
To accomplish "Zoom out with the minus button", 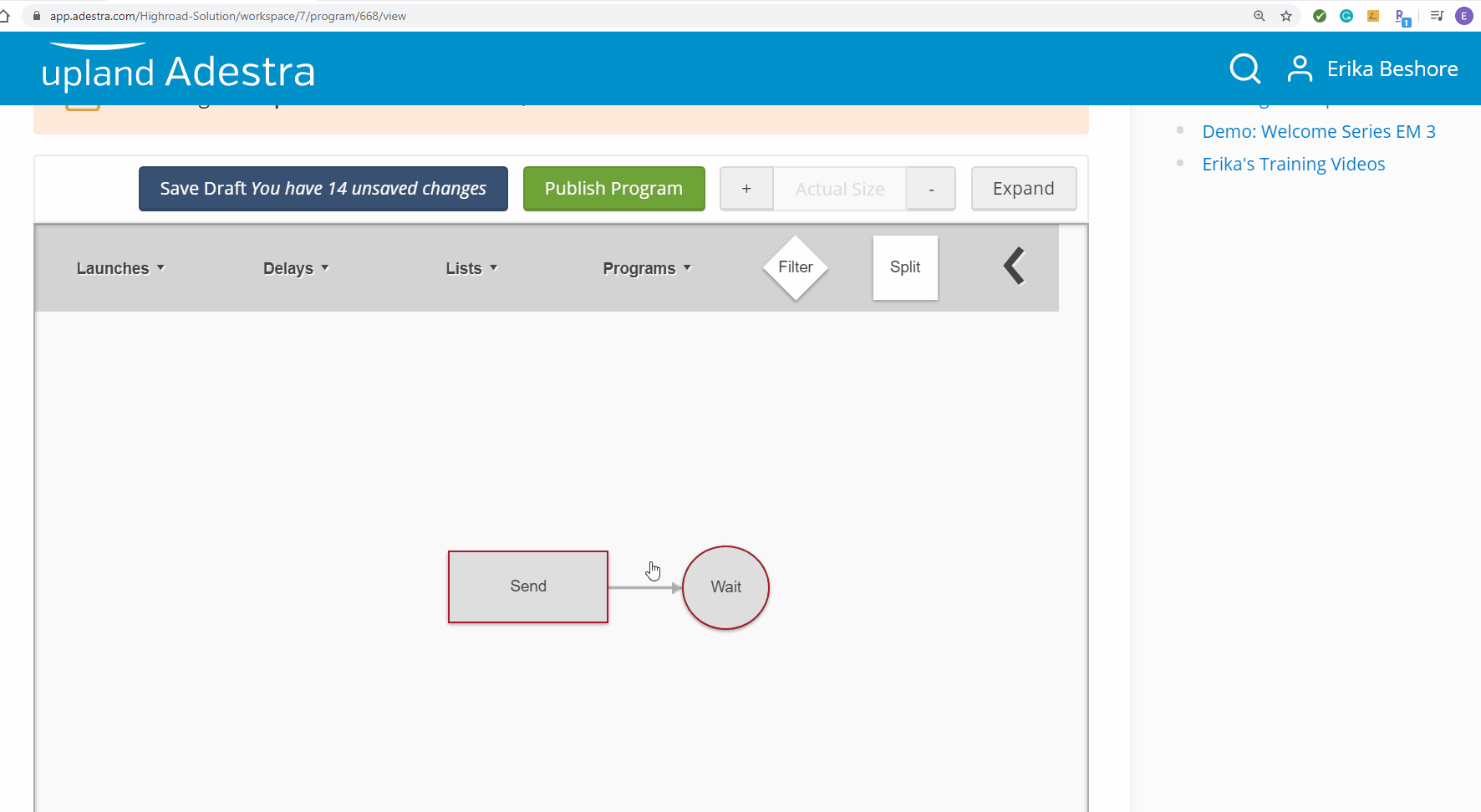I will 931,189.
